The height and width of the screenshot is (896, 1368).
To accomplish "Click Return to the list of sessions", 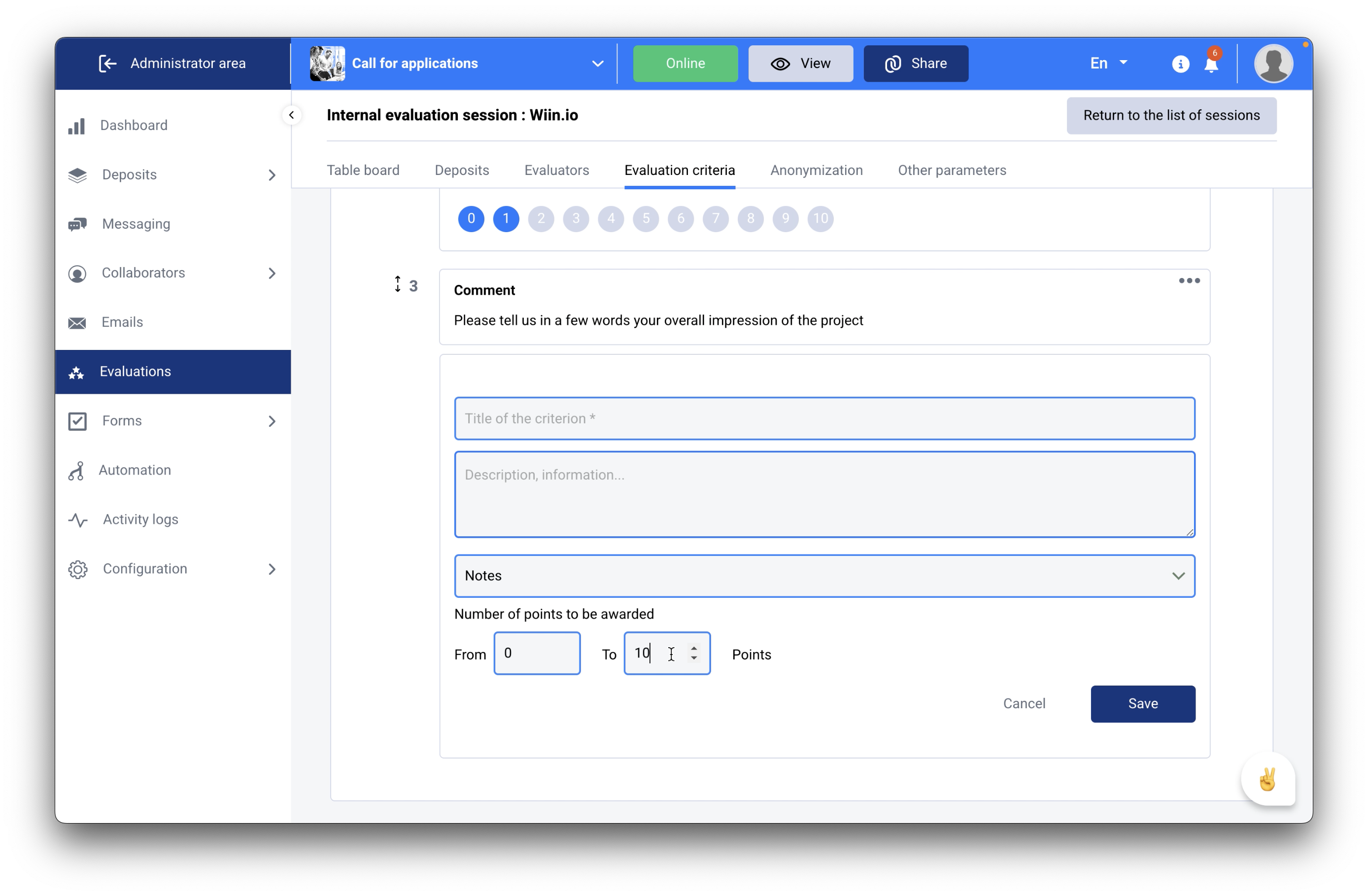I will [1171, 115].
